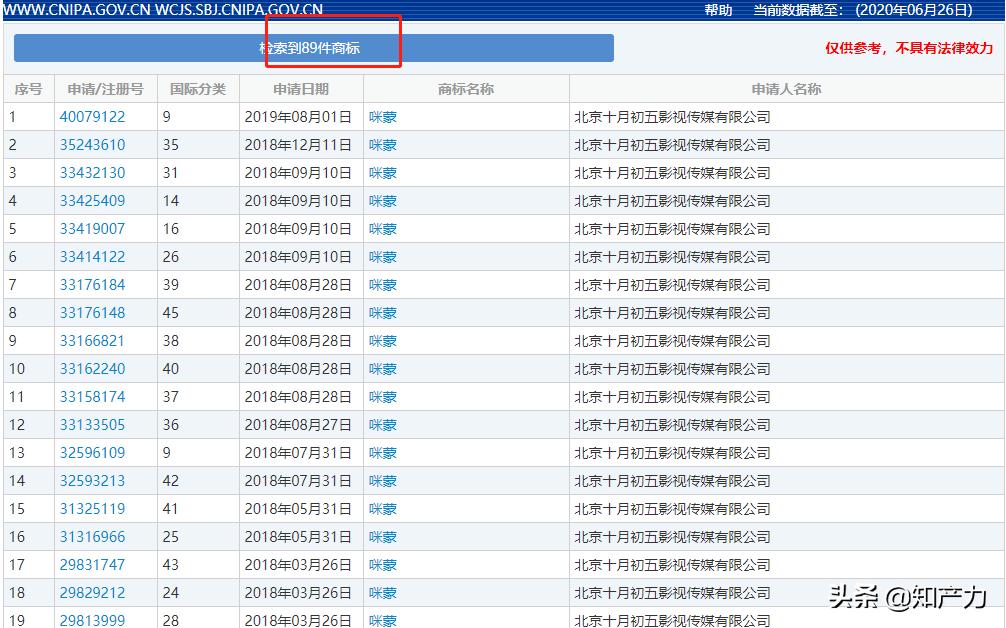This screenshot has height=628, width=1006.
Task: Open registration number 29813999
Action: coord(92,621)
